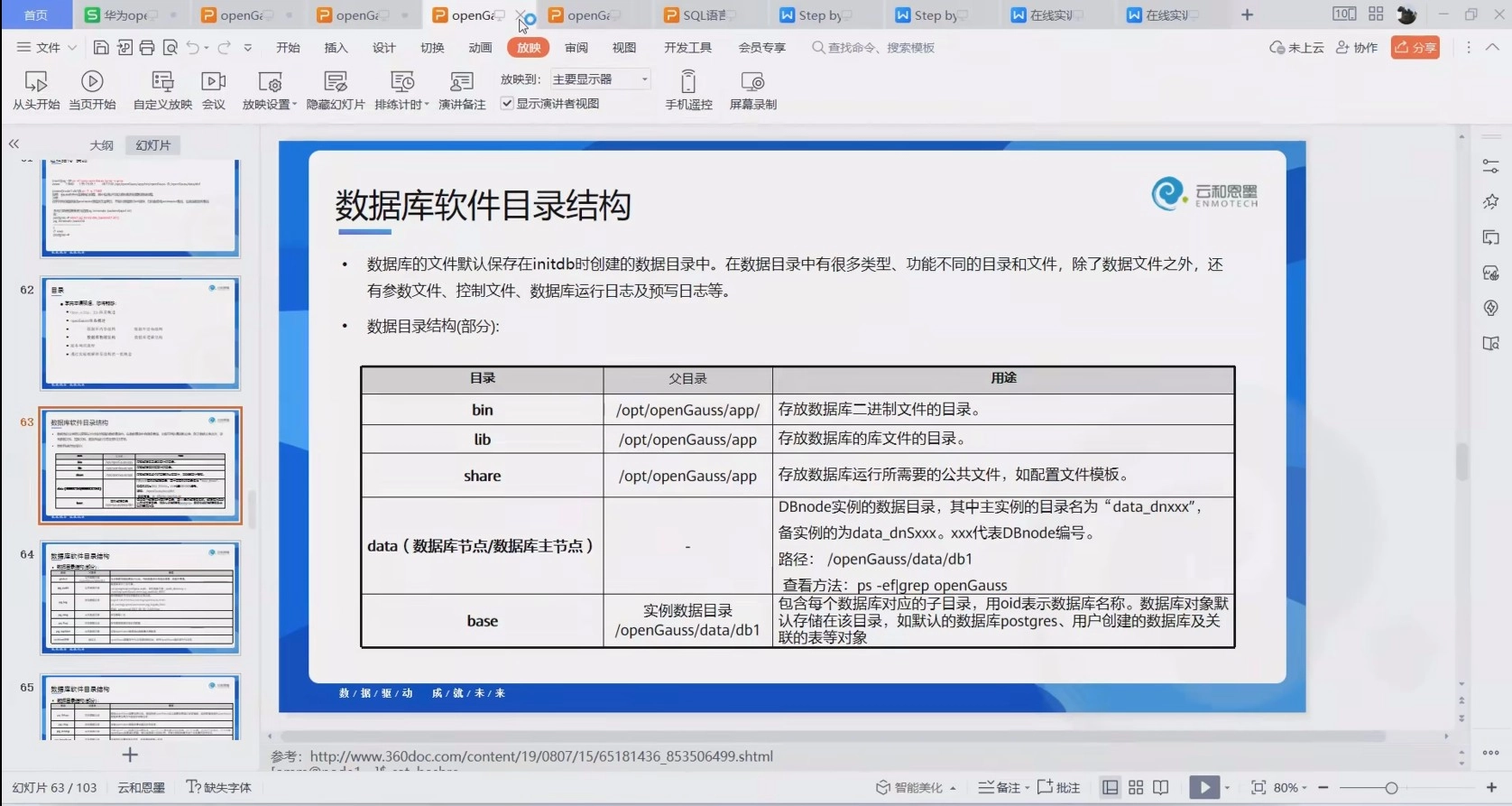Toggle normal view button in status bar
Image resolution: width=1512 pixels, height=806 pixels.
click(1111, 788)
